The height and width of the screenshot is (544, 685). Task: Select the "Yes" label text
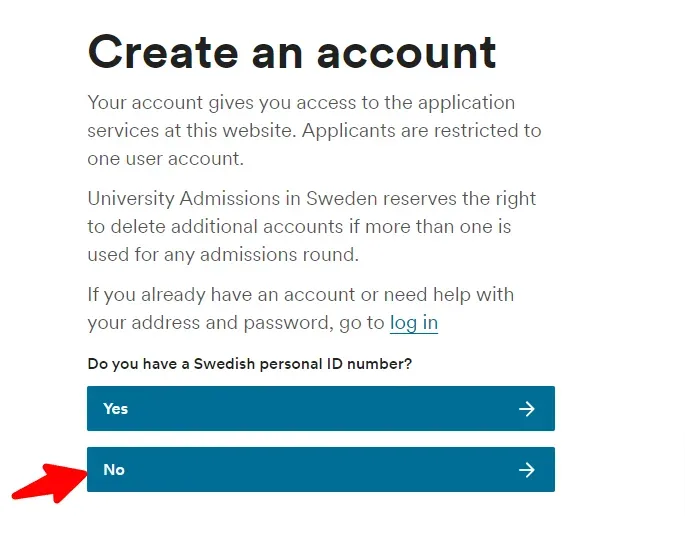pyautogui.click(x=116, y=408)
